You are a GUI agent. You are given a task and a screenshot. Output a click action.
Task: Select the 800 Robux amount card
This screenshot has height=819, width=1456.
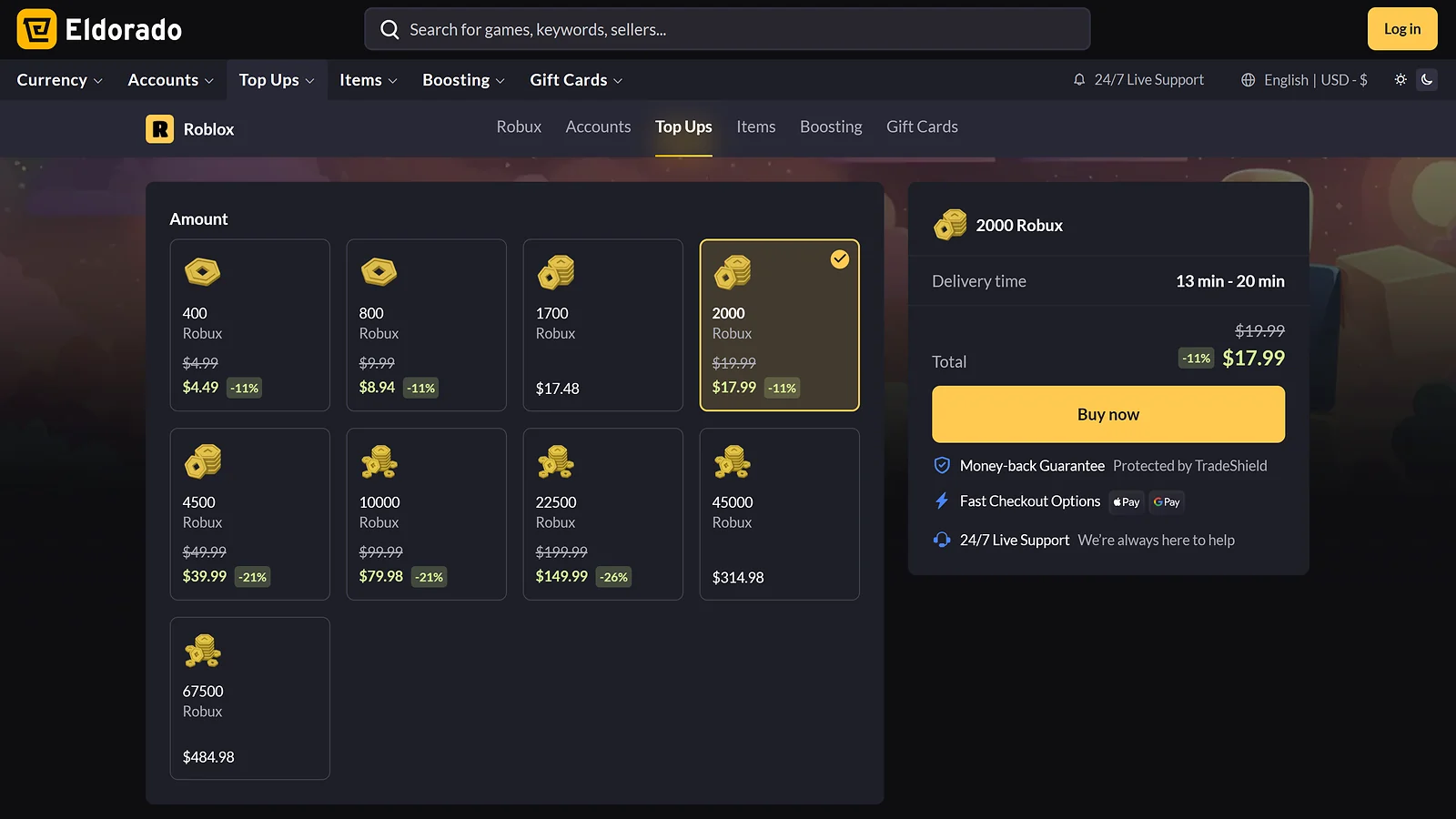point(427,325)
